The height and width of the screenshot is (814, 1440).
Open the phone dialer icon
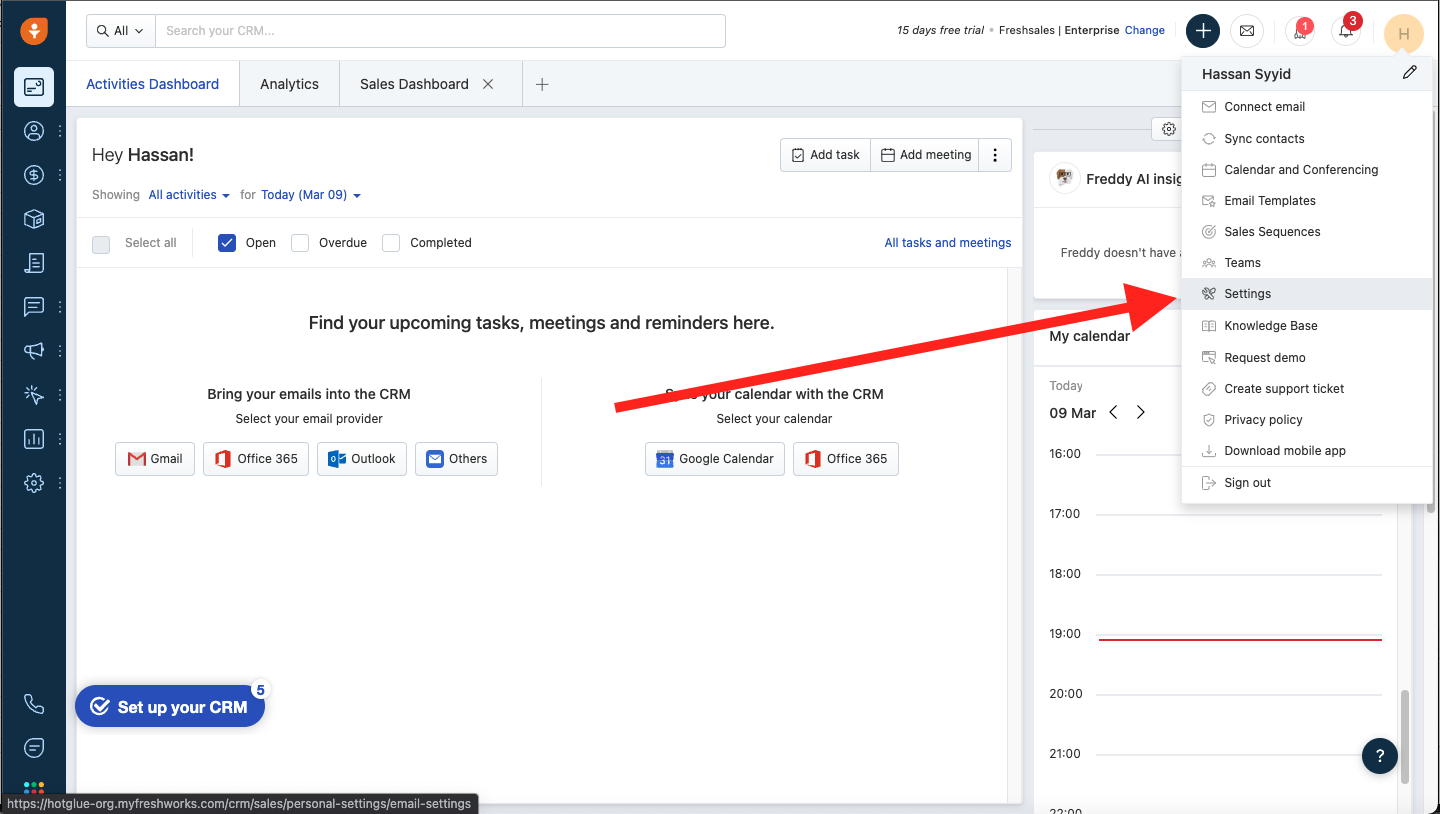(x=34, y=704)
